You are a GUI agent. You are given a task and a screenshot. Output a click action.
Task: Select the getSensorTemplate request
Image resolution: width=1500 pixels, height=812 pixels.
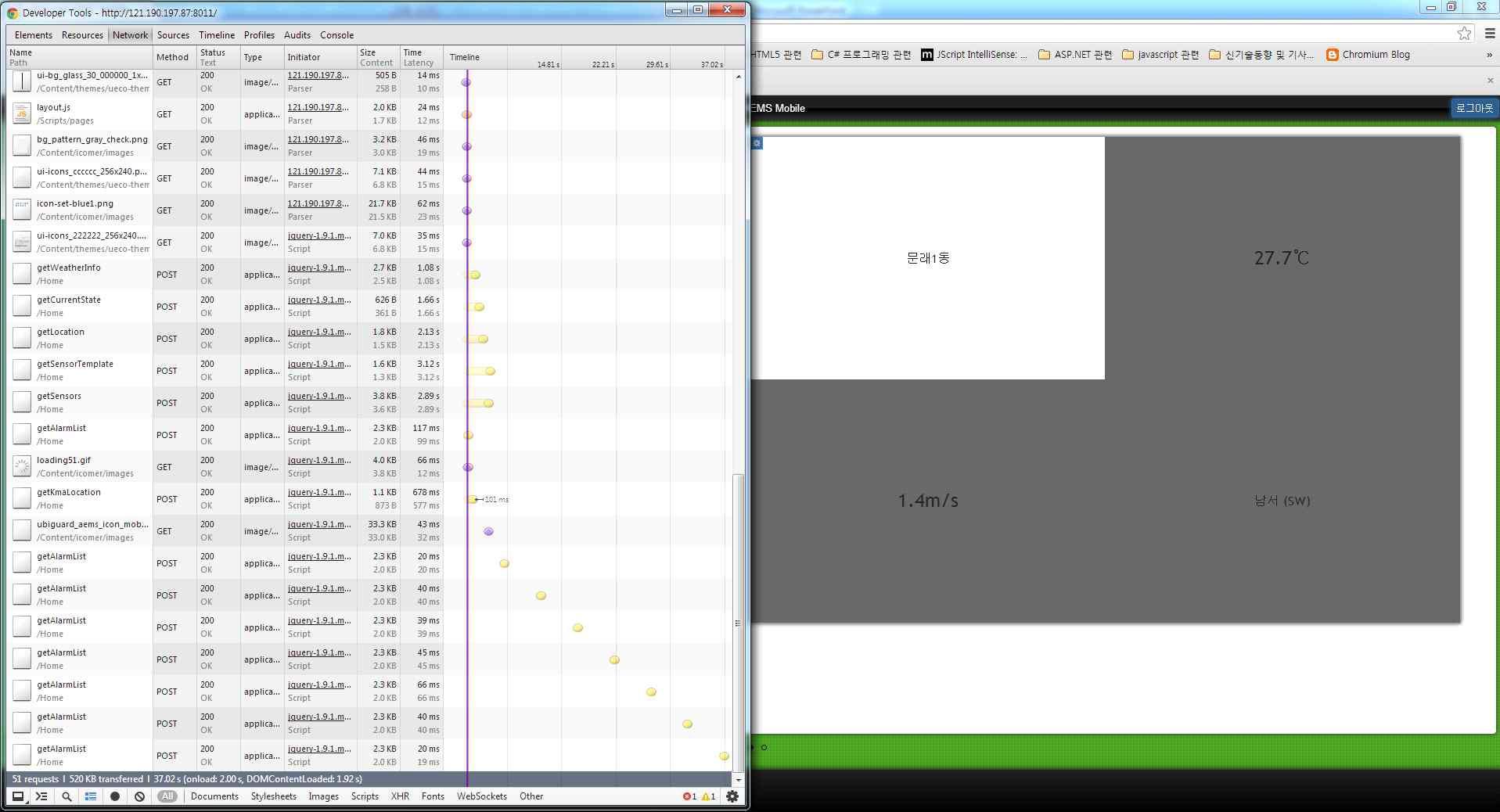[x=369, y=371]
